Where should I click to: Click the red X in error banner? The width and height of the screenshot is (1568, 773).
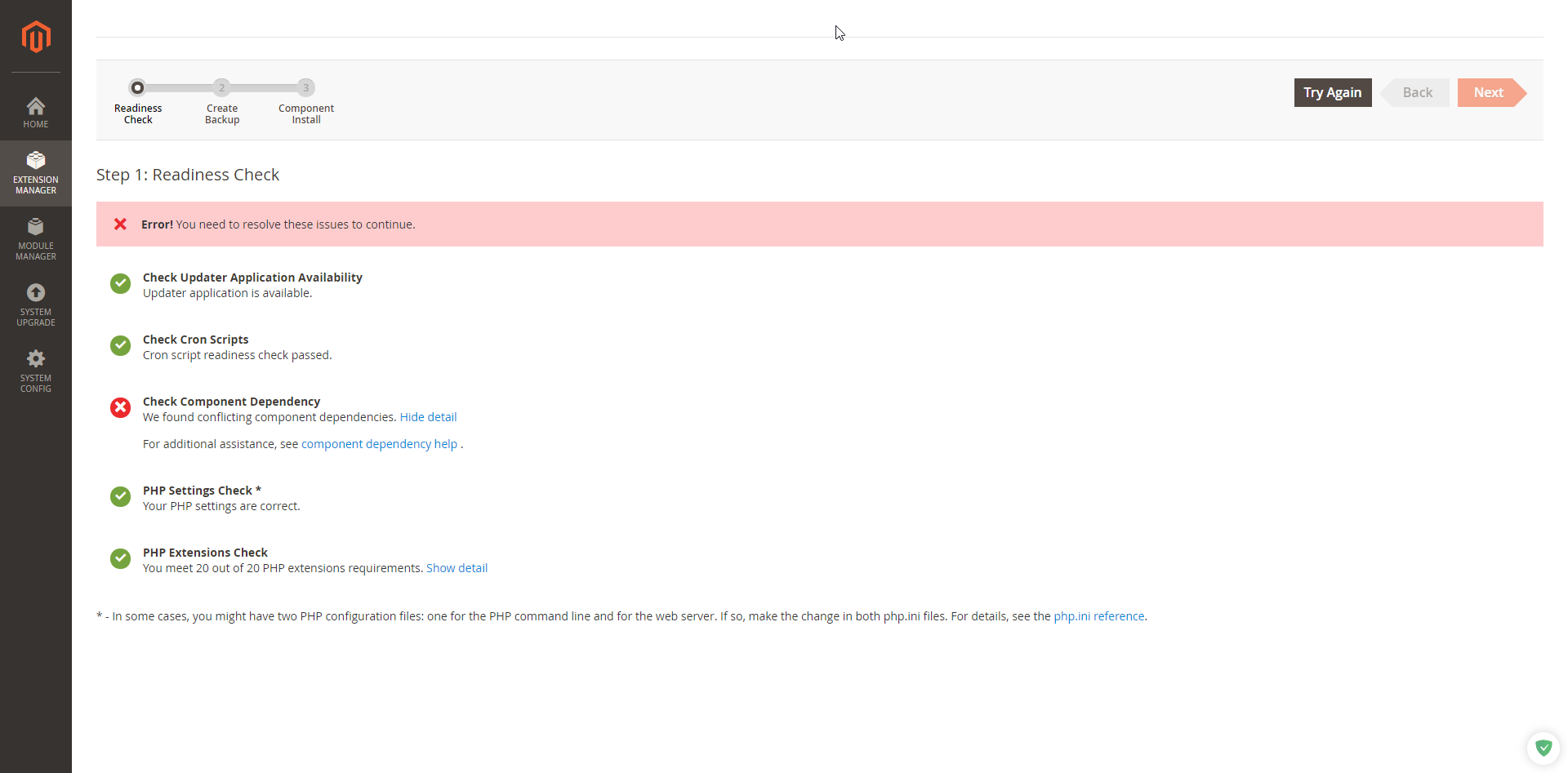120,224
